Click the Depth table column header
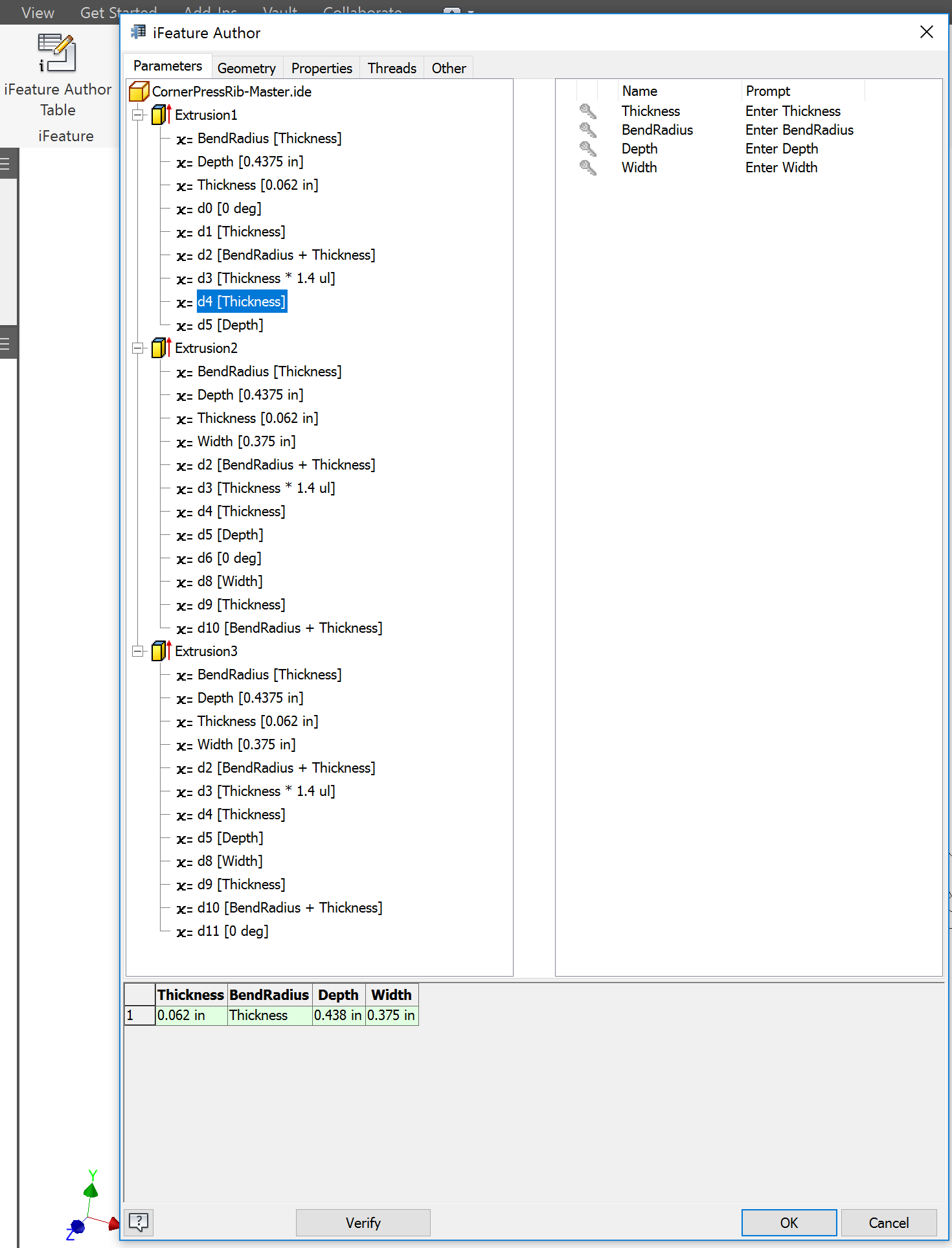 click(339, 995)
